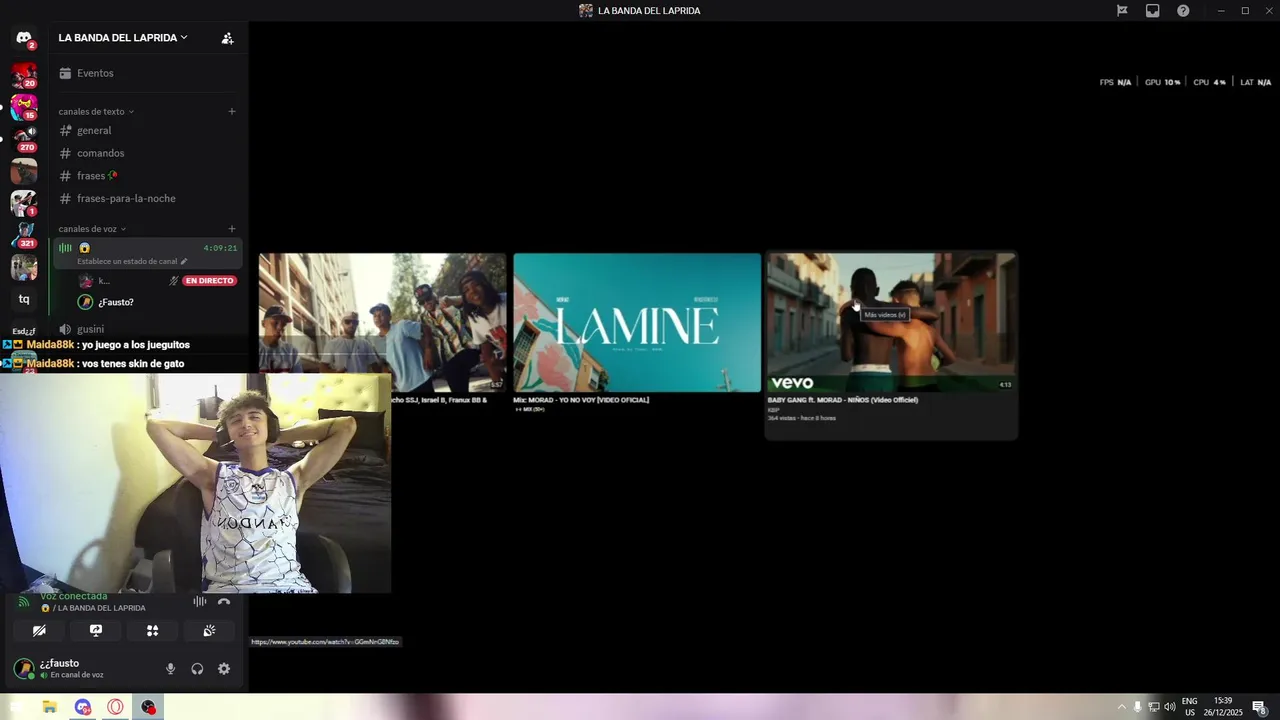Expand LA BANDA DEL LAPRIDA server menu
1280x720 pixels.
(x=123, y=38)
